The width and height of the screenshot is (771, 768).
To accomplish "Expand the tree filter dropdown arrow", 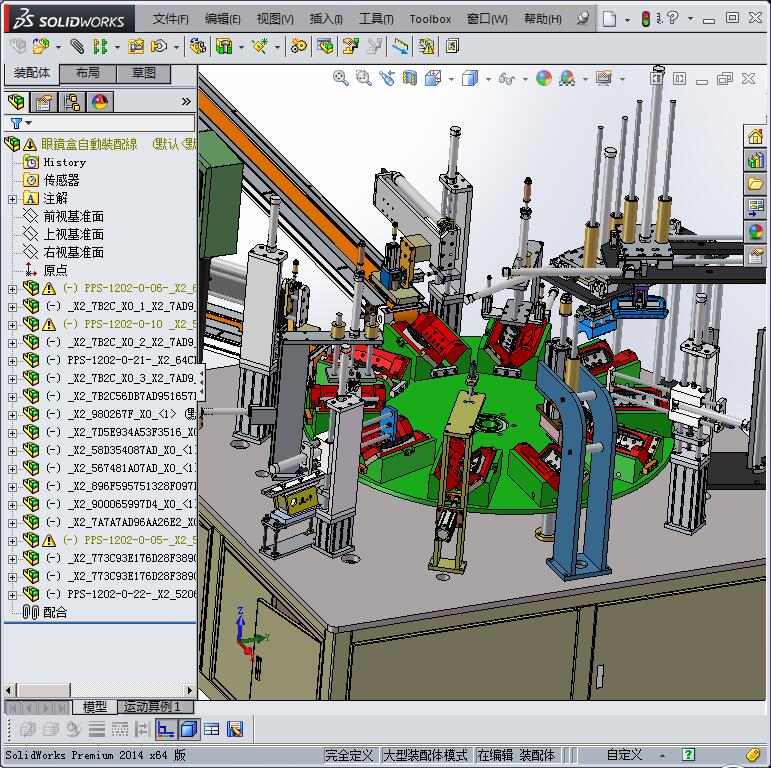I will point(29,123).
